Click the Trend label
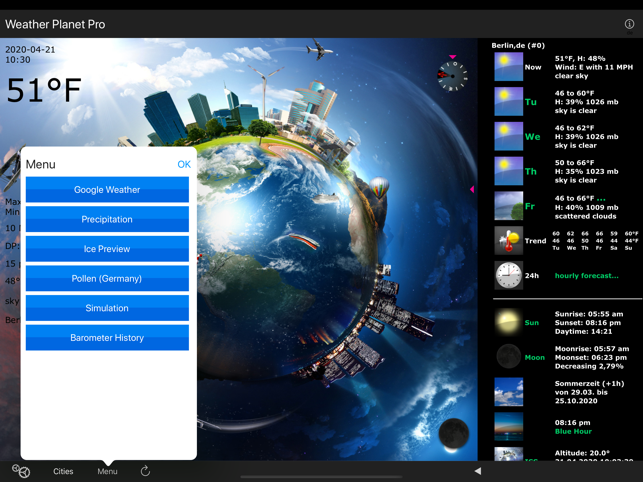The width and height of the screenshot is (643, 482). pyautogui.click(x=535, y=241)
